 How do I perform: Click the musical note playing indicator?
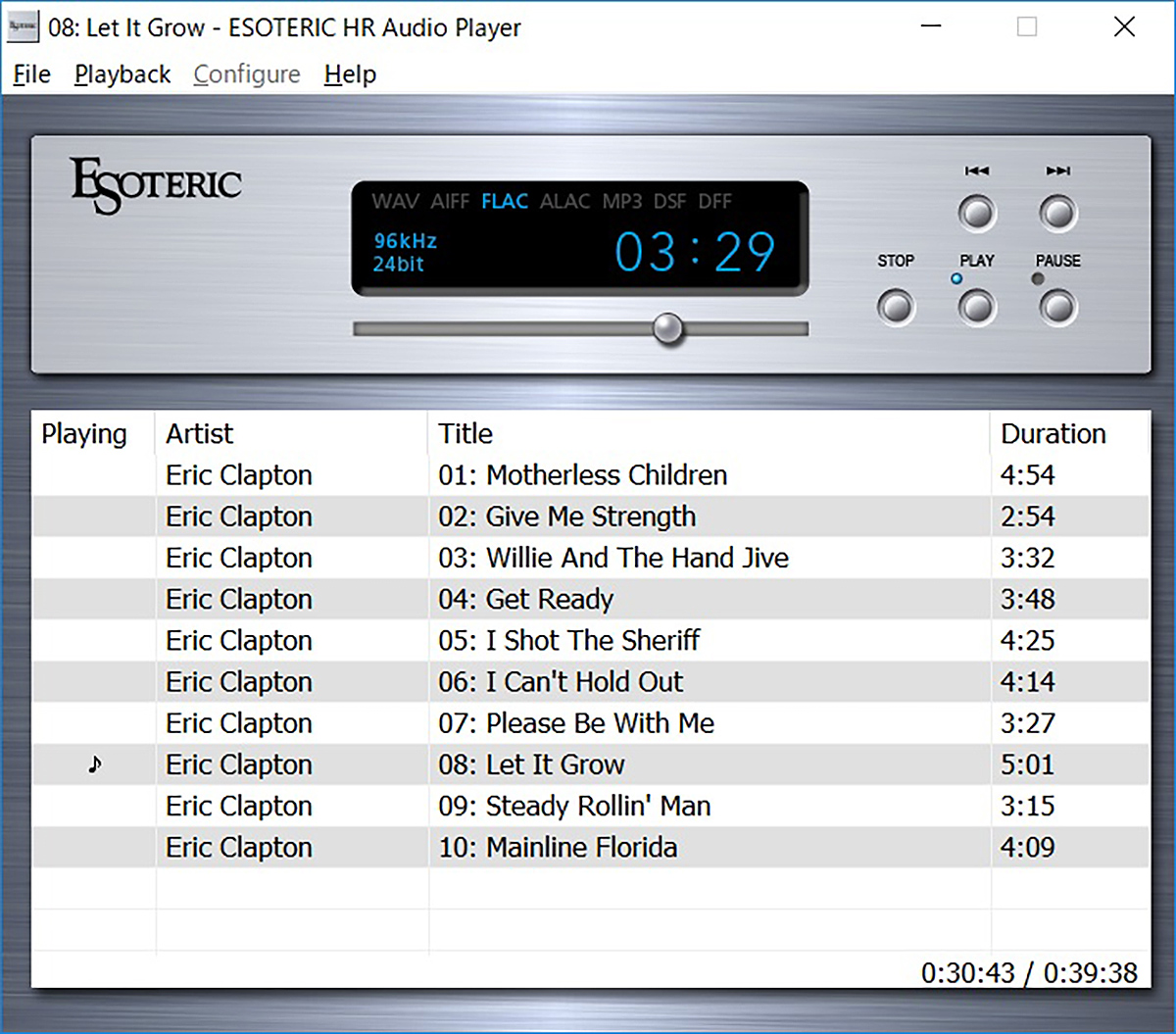94,763
